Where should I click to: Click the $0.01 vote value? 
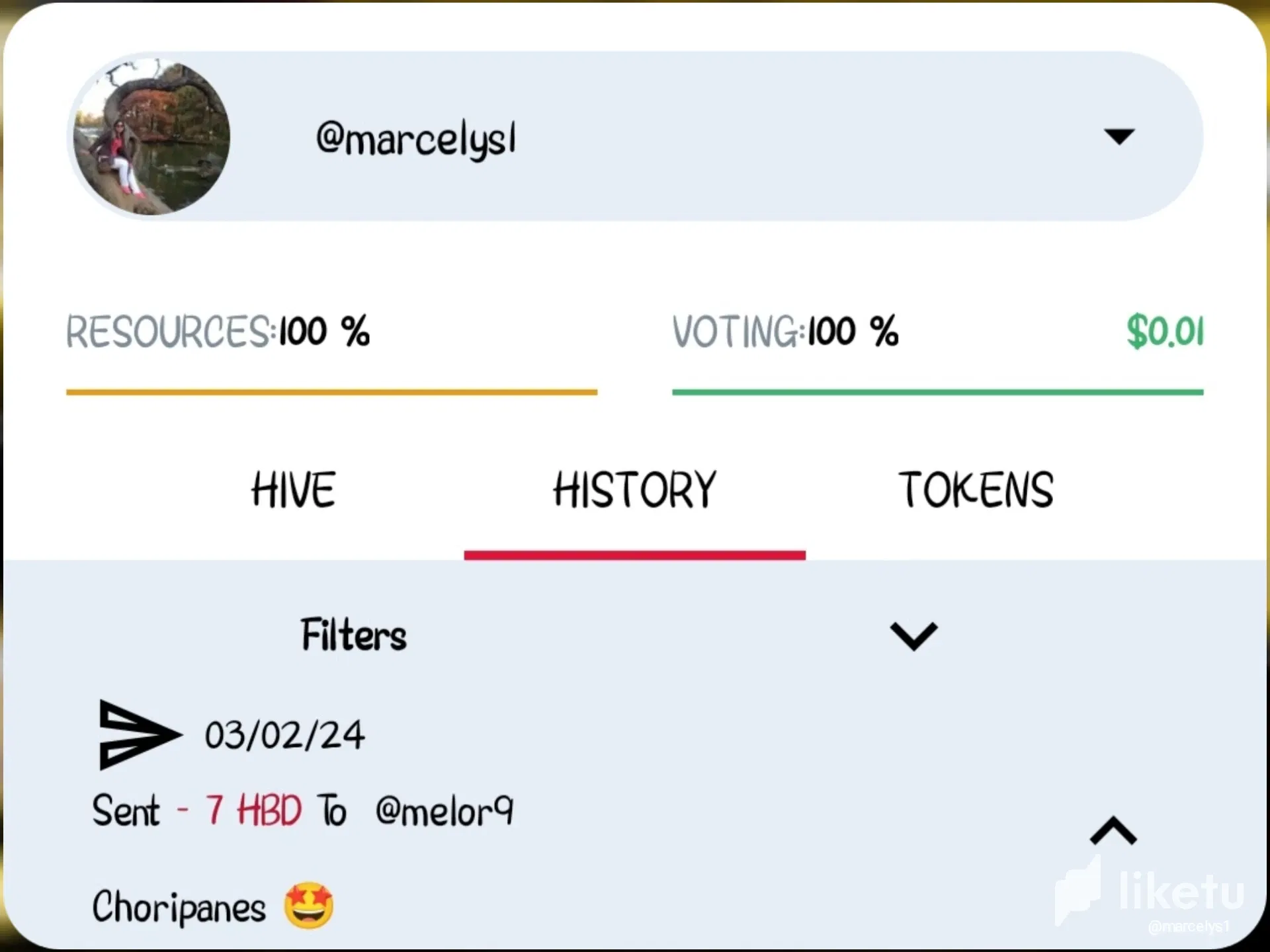click(x=1165, y=331)
